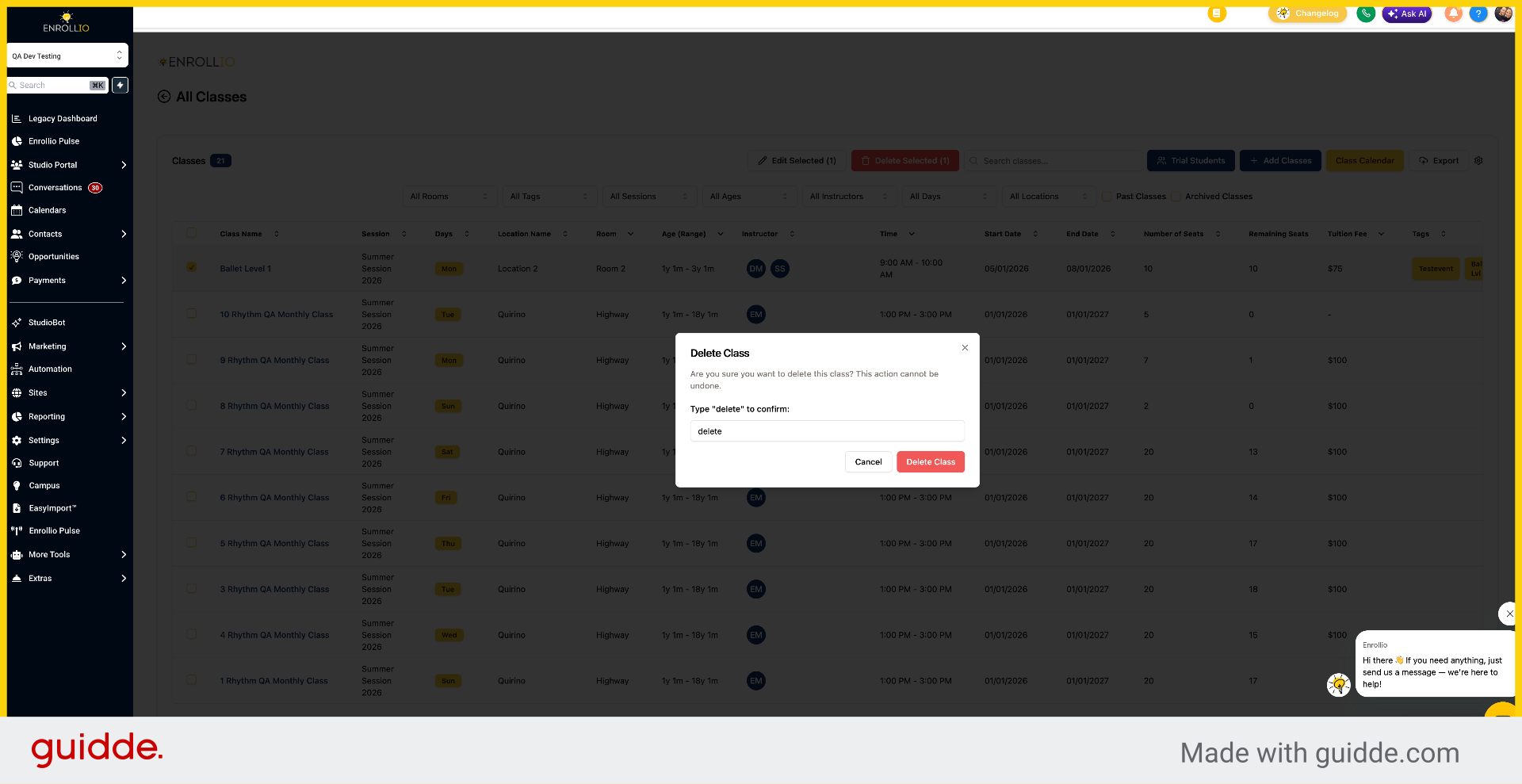Cancel the Delete Class dialog
1522x784 pixels.
point(868,462)
